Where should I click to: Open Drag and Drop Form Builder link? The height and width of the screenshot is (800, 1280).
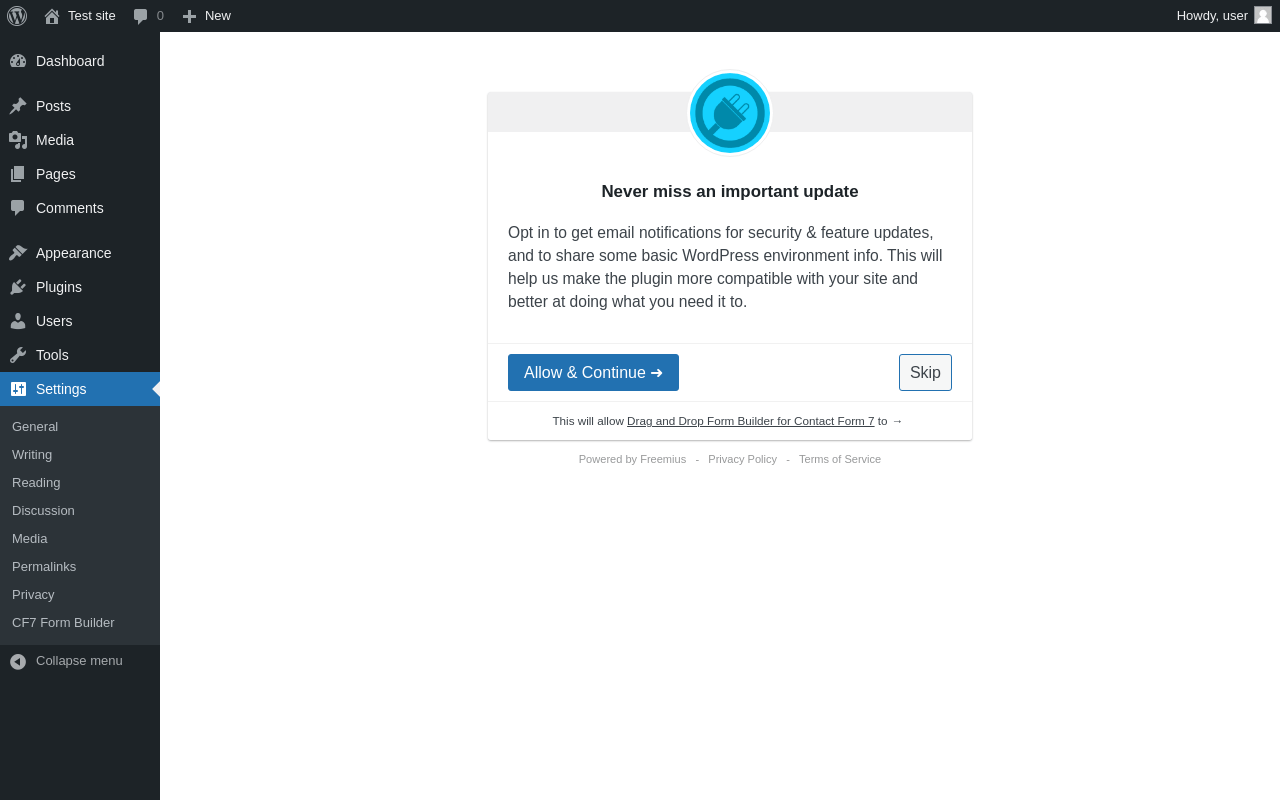[x=750, y=421]
